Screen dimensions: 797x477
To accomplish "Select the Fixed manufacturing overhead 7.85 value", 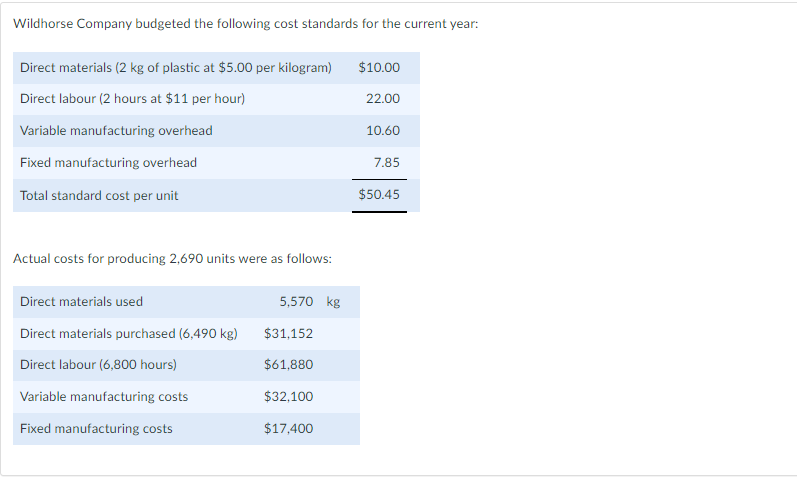I will tap(387, 163).
